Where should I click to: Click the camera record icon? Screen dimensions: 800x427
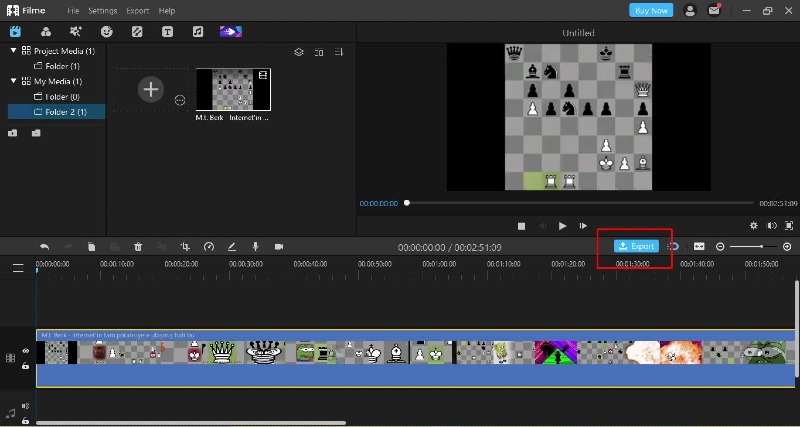point(279,247)
